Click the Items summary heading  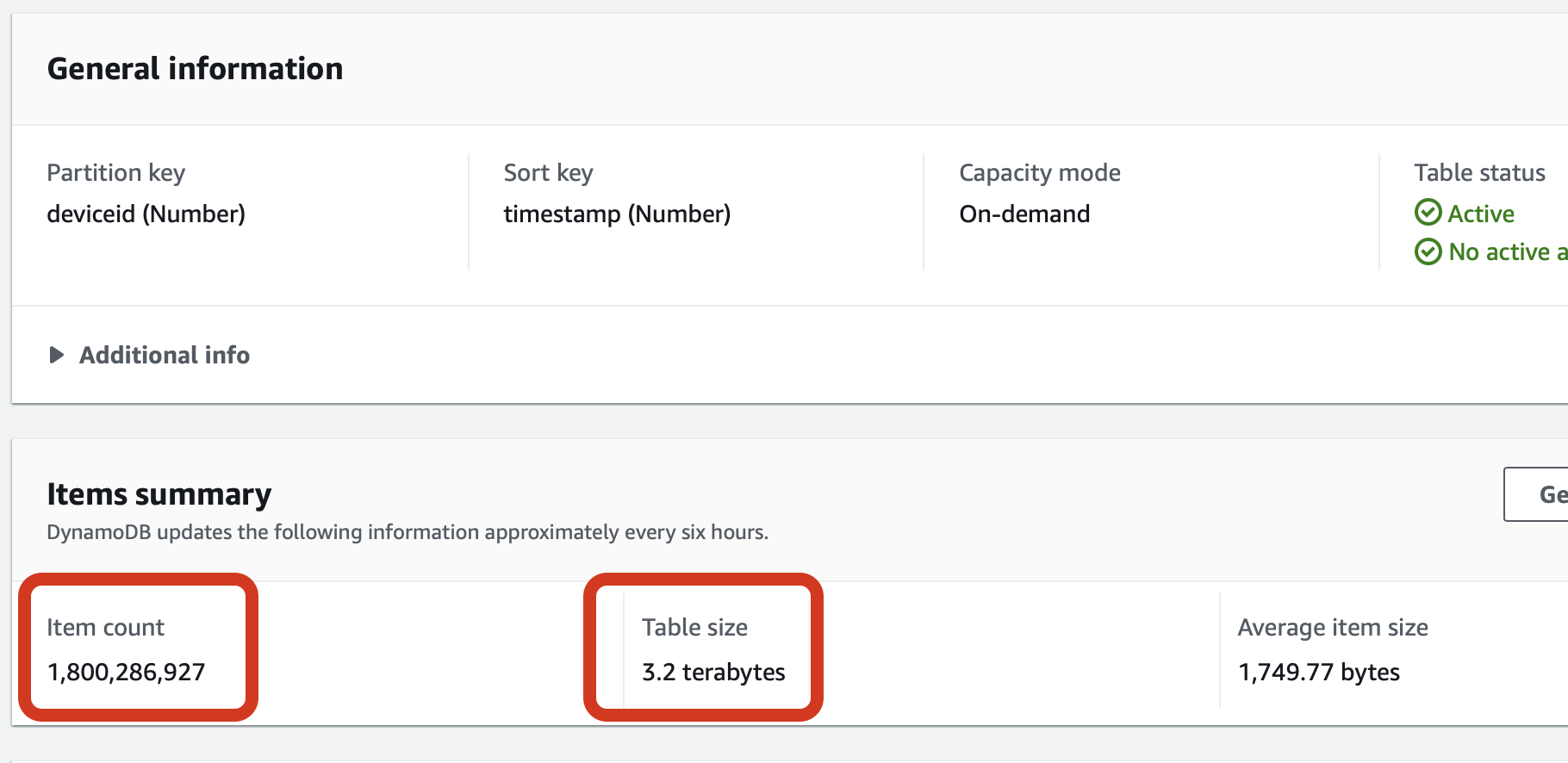[159, 494]
